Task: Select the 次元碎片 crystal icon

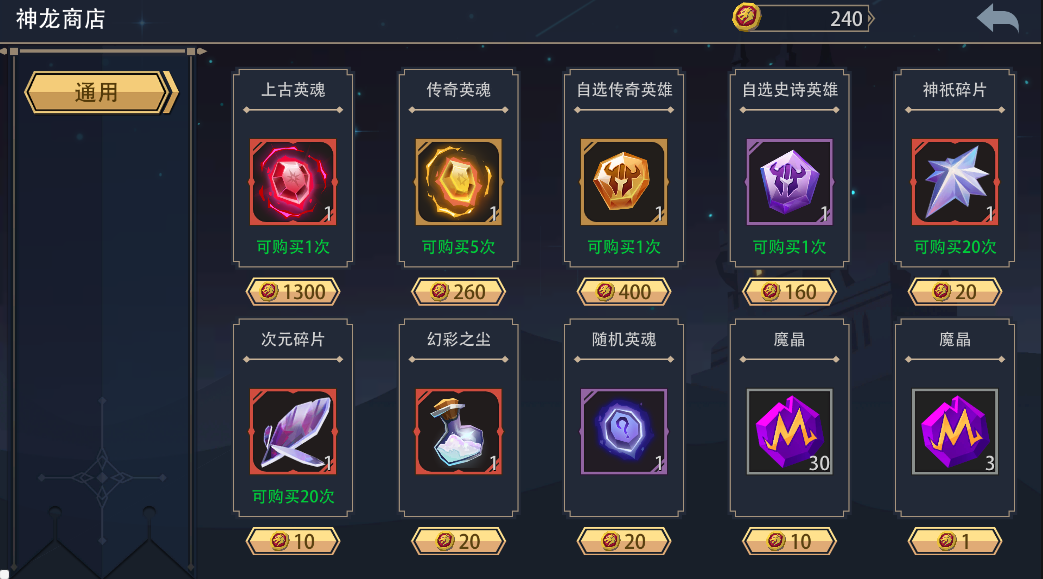Action: 293,431
